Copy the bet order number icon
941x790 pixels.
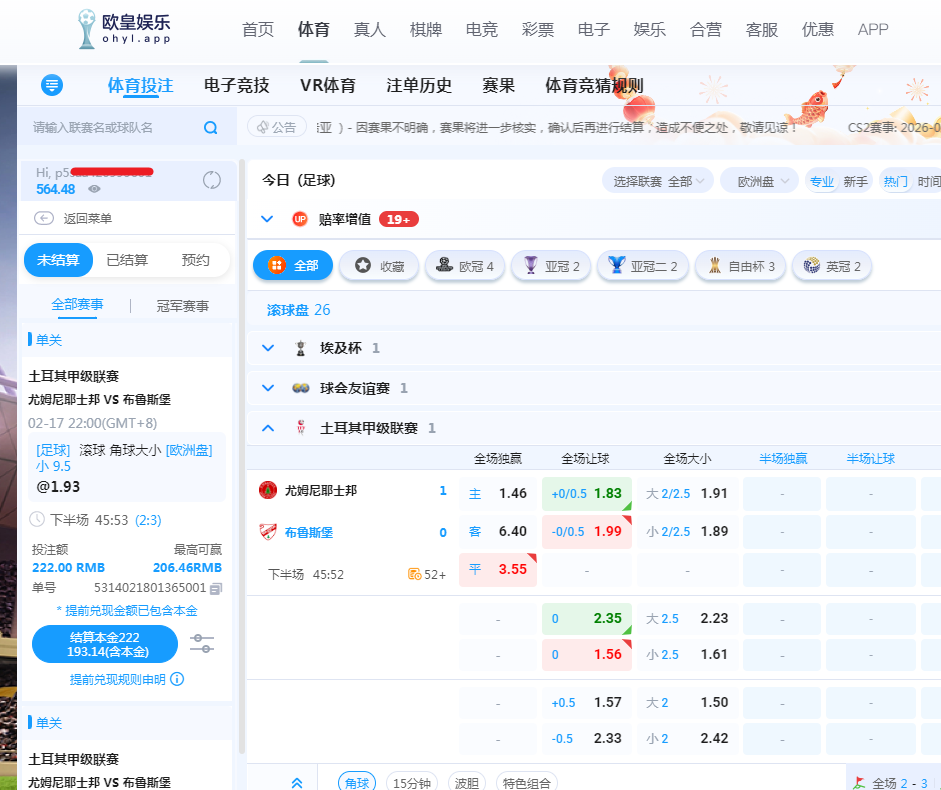pos(216,588)
